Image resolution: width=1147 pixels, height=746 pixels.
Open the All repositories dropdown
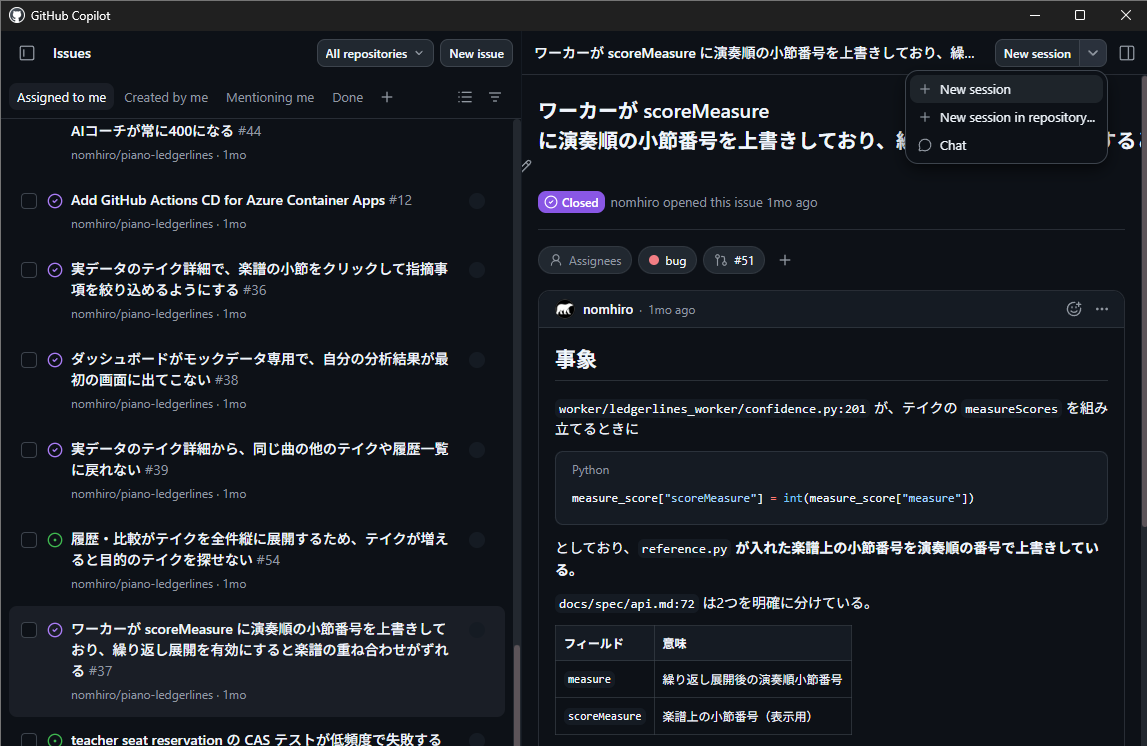[x=375, y=53]
